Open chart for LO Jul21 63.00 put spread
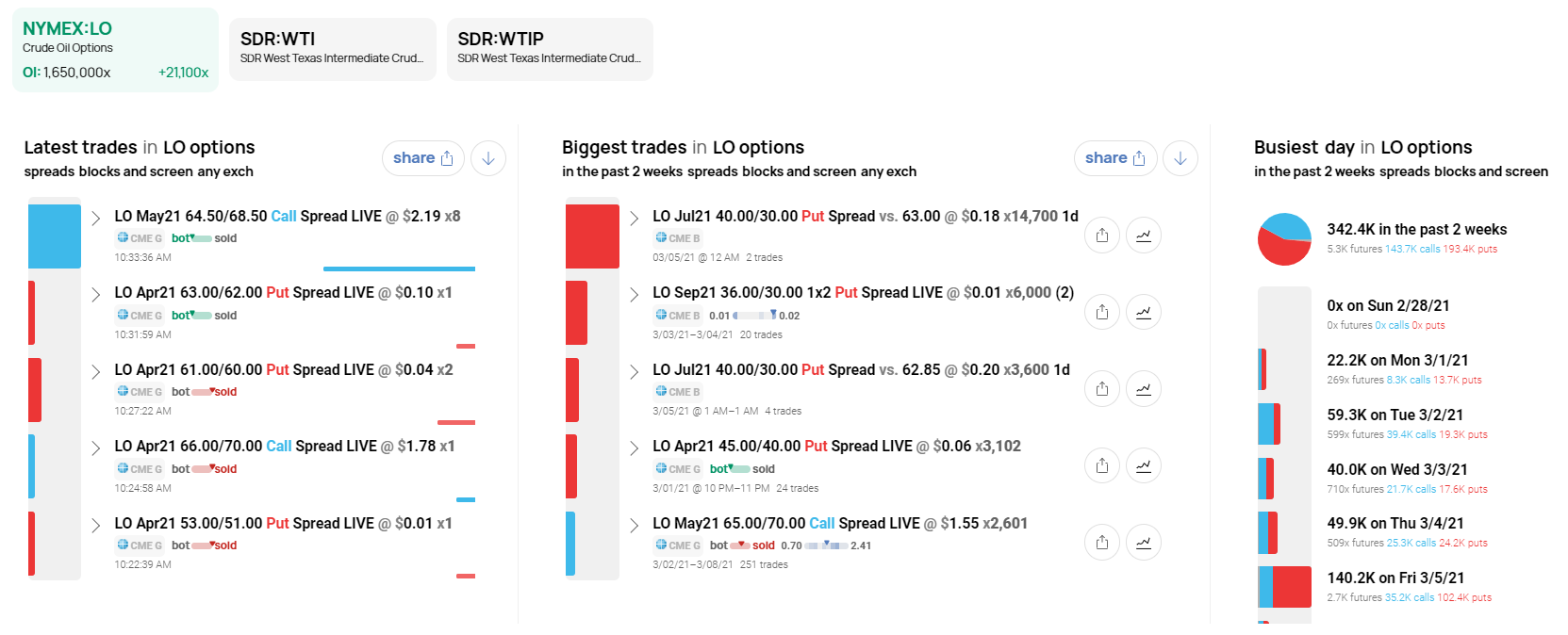Screen dimensions: 1568x635 click(1144, 236)
